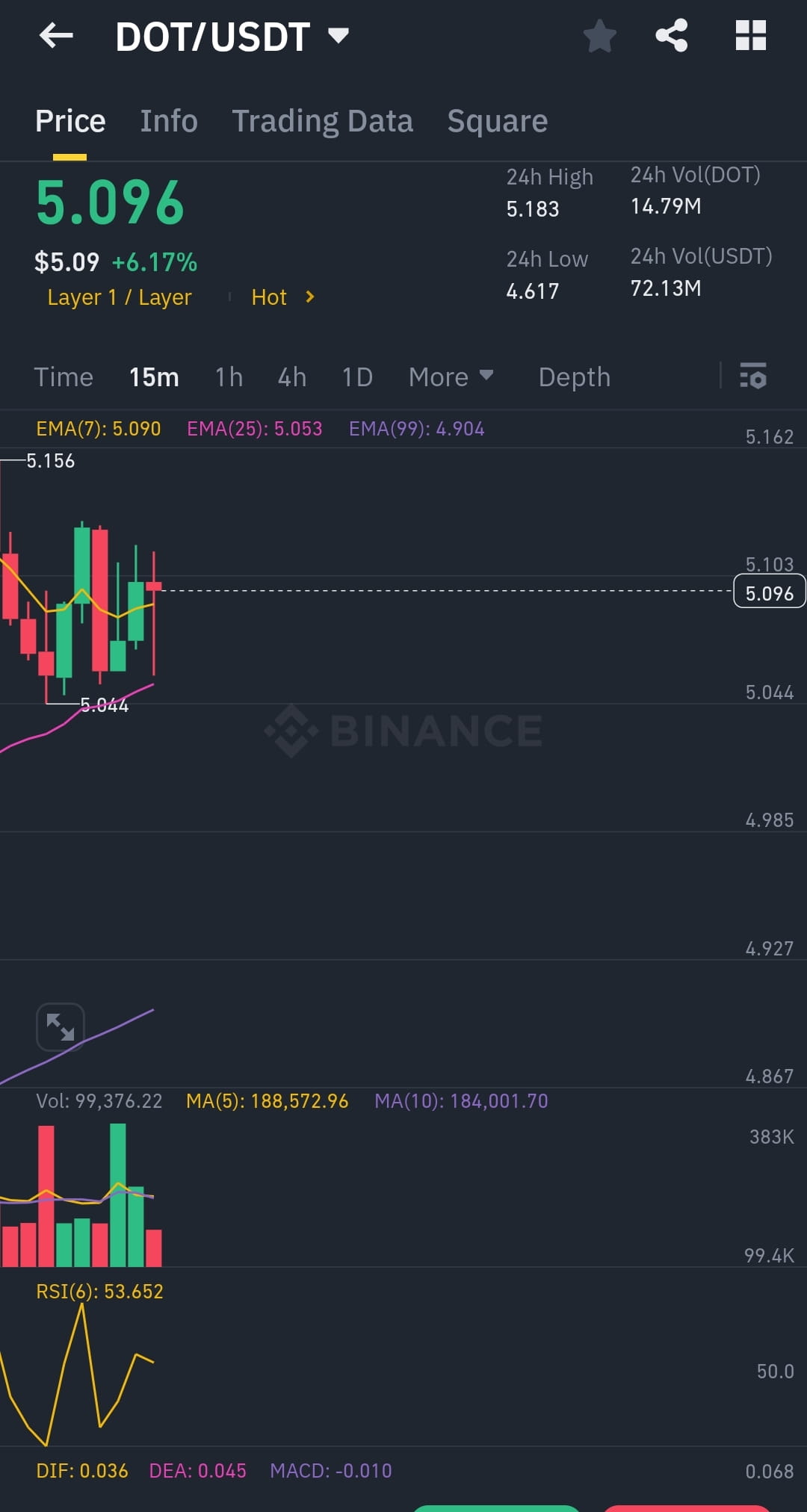The width and height of the screenshot is (807, 1512).
Task: Go back using the left arrow
Action: tap(56, 35)
